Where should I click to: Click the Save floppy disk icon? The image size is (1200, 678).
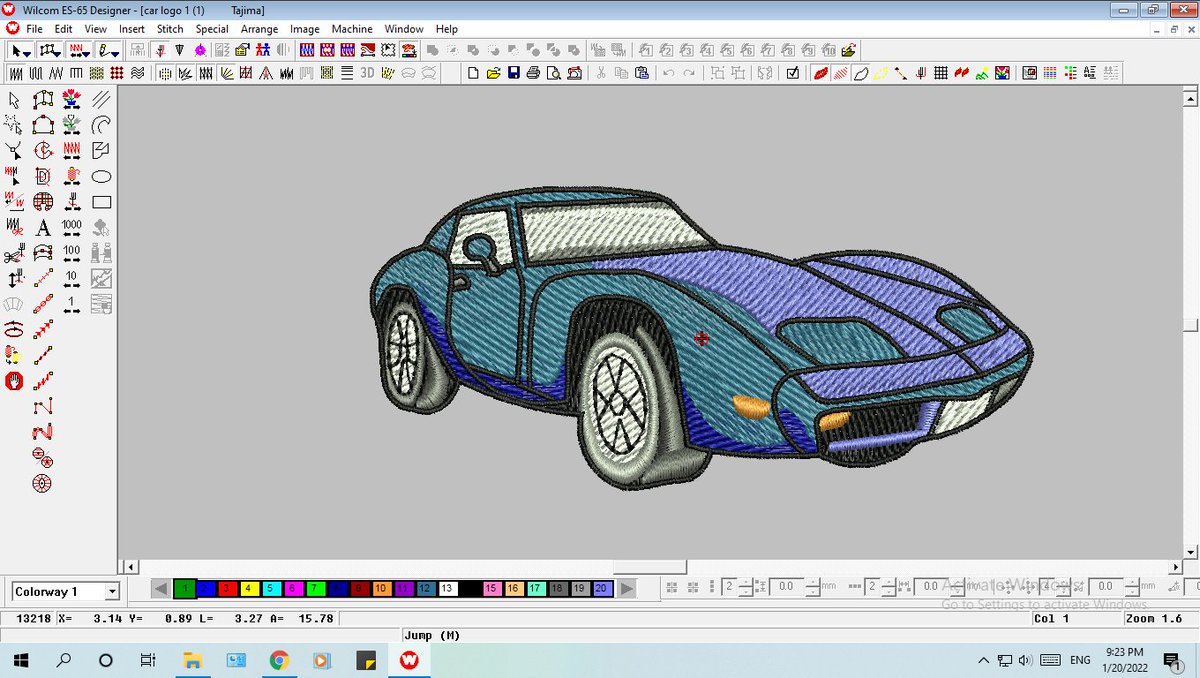coord(513,73)
